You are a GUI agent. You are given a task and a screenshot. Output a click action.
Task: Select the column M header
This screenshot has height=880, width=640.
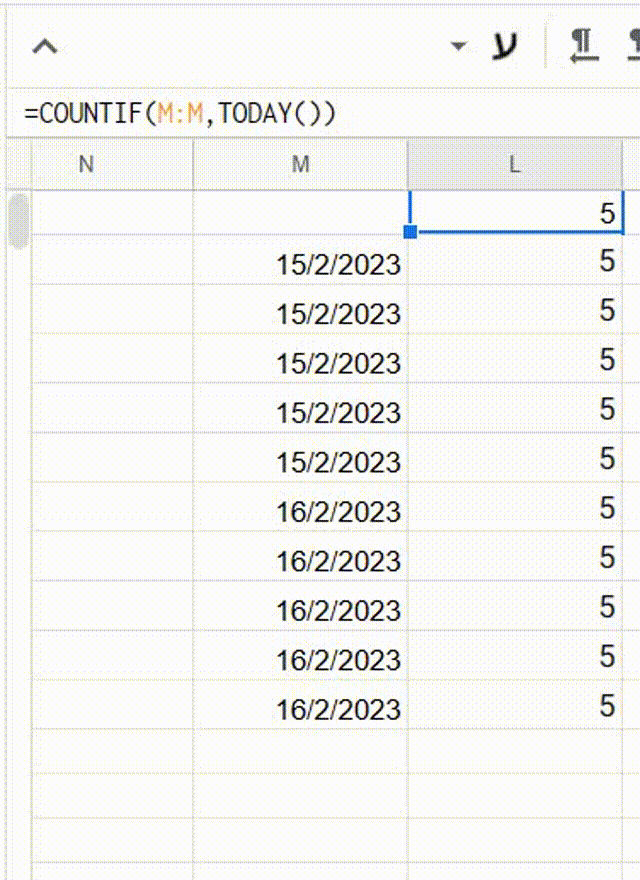(300, 165)
